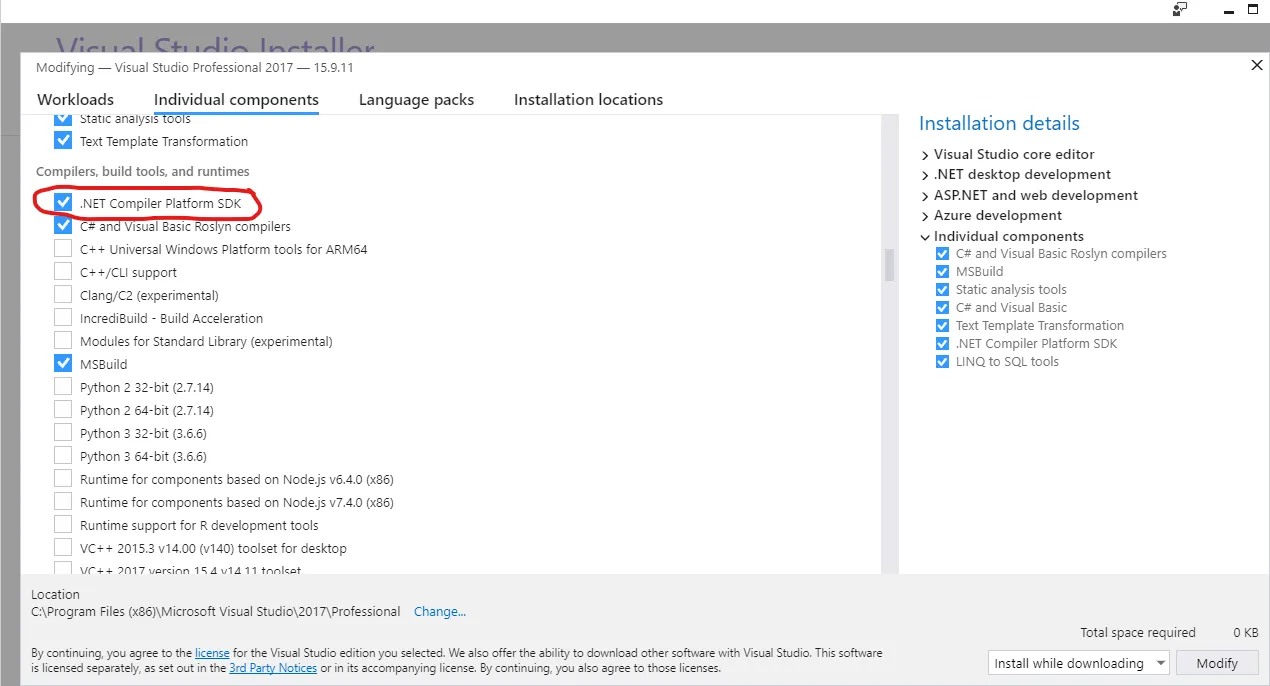The image size is (1270, 686).
Task: Click the Total space required 0 KB value
Action: [1246, 633]
